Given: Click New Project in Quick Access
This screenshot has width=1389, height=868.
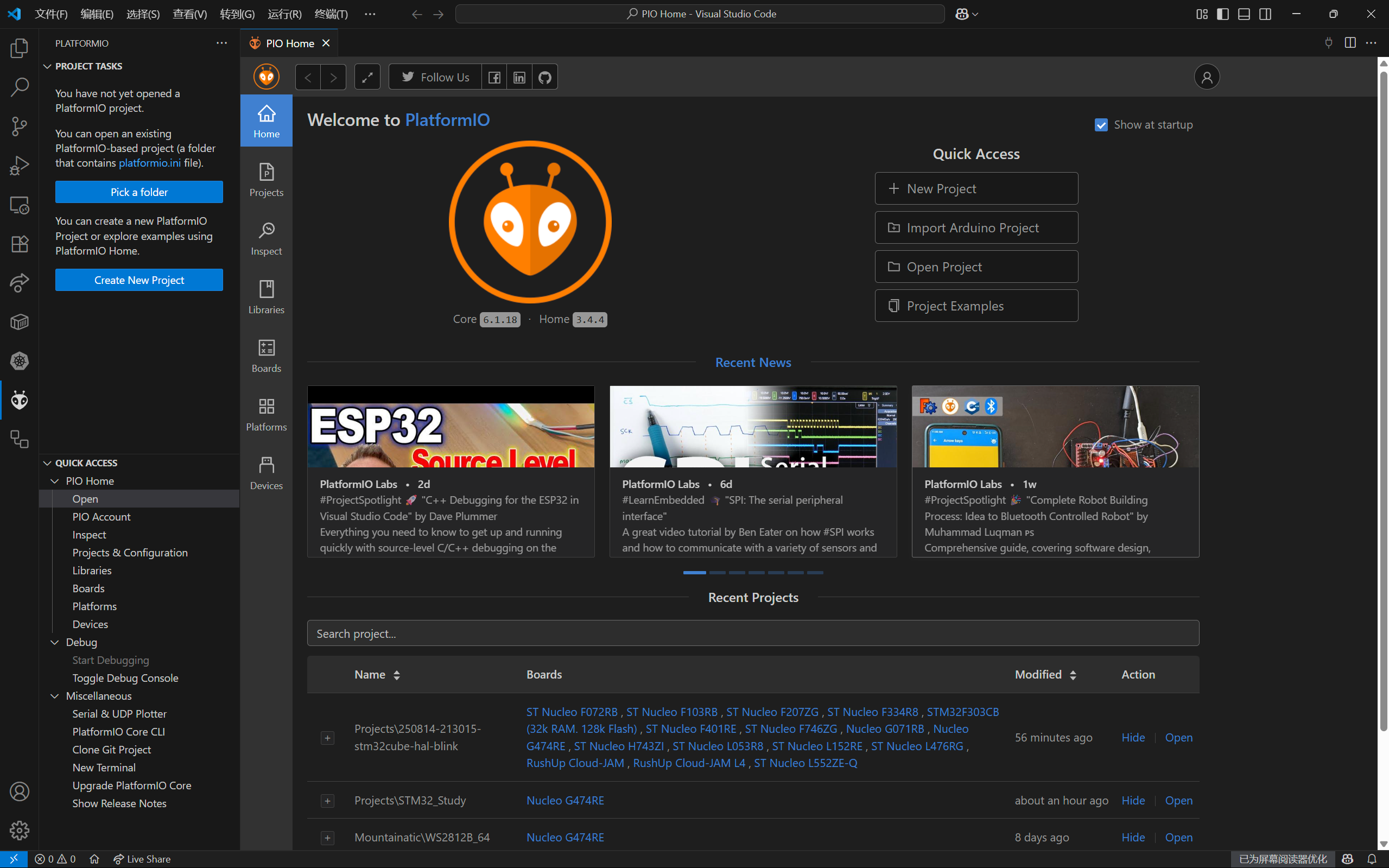Looking at the screenshot, I should (x=976, y=188).
